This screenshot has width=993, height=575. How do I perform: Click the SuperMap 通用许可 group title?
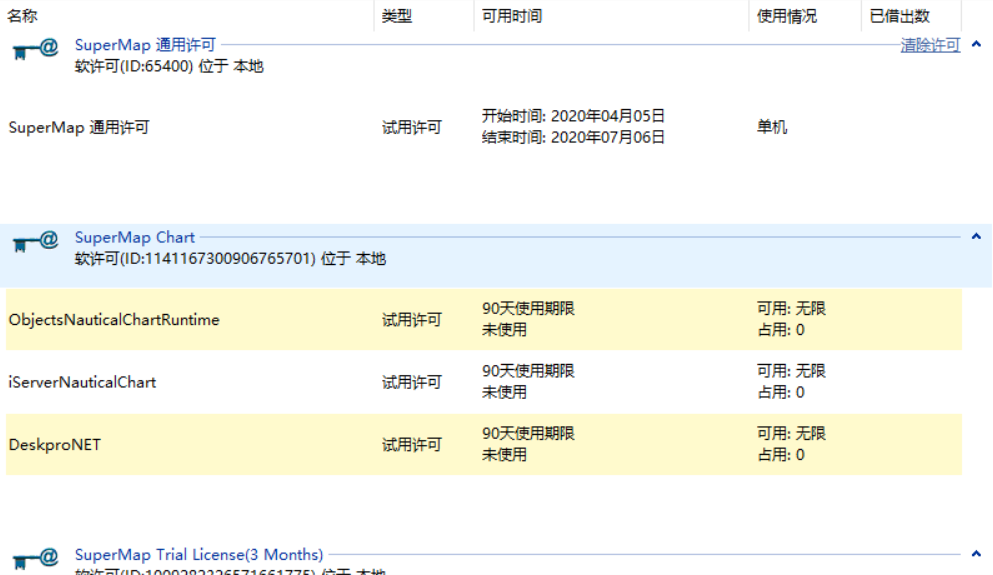pyautogui.click(x=145, y=45)
